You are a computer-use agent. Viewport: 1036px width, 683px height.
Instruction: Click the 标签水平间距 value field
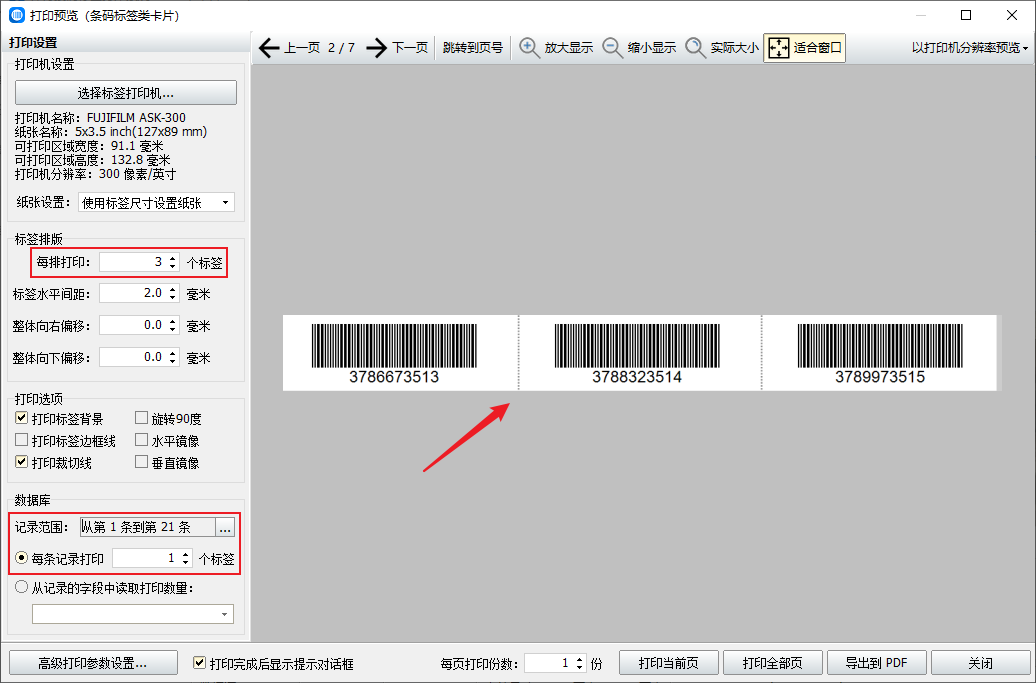pos(133,293)
